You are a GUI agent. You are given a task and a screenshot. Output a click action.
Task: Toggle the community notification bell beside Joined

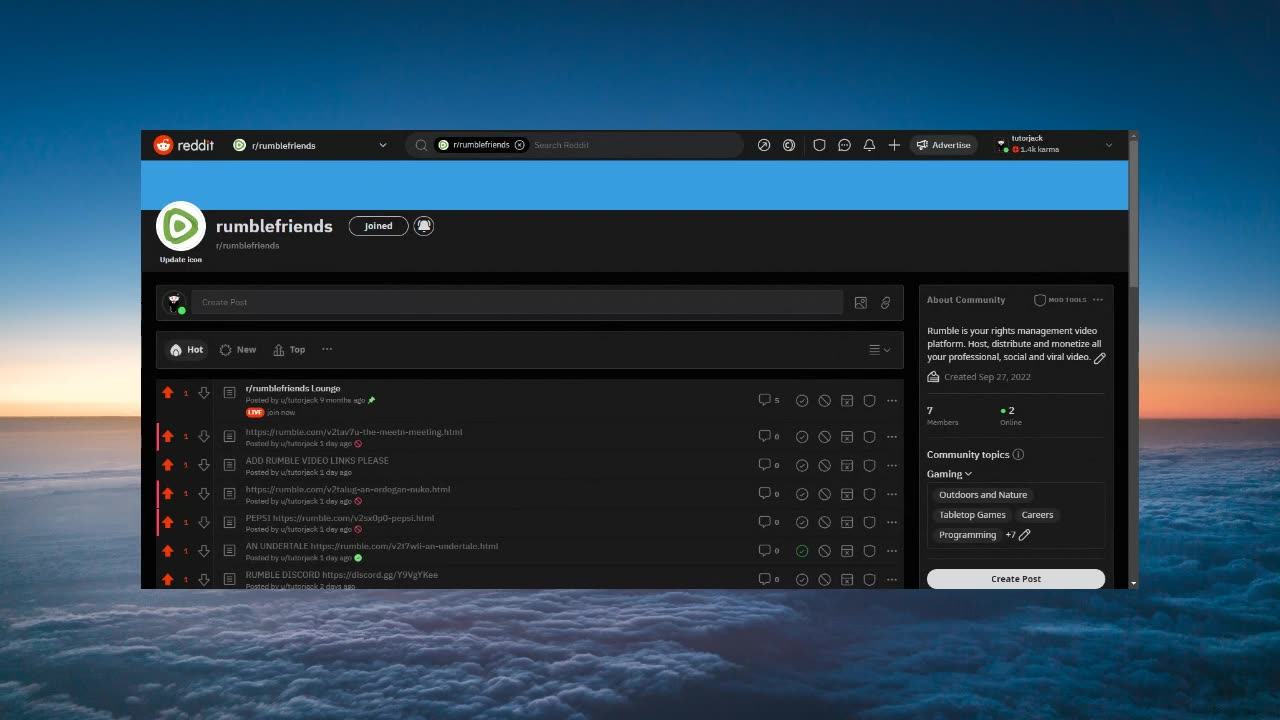click(x=424, y=226)
